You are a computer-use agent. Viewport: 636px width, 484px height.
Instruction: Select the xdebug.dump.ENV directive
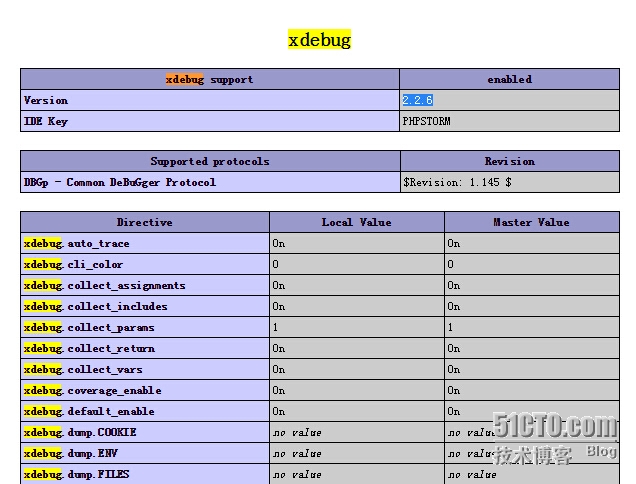pyautogui.click(x=71, y=454)
